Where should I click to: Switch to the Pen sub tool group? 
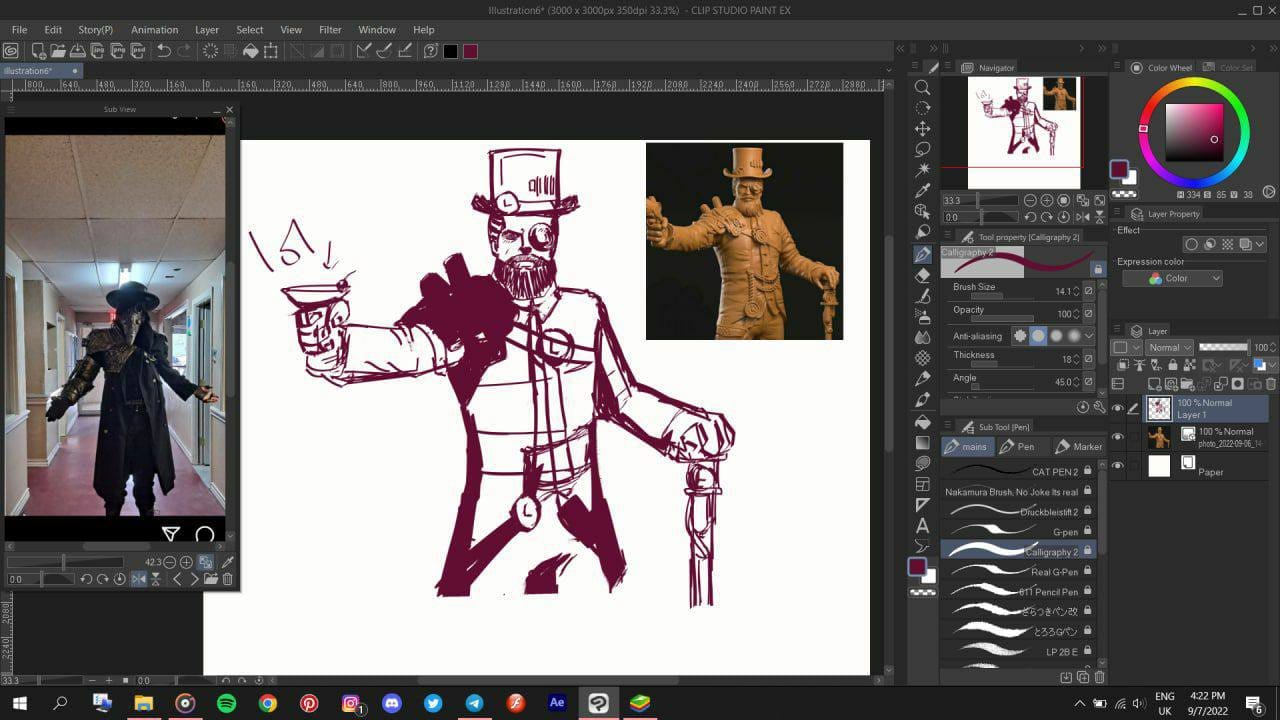point(1018,447)
